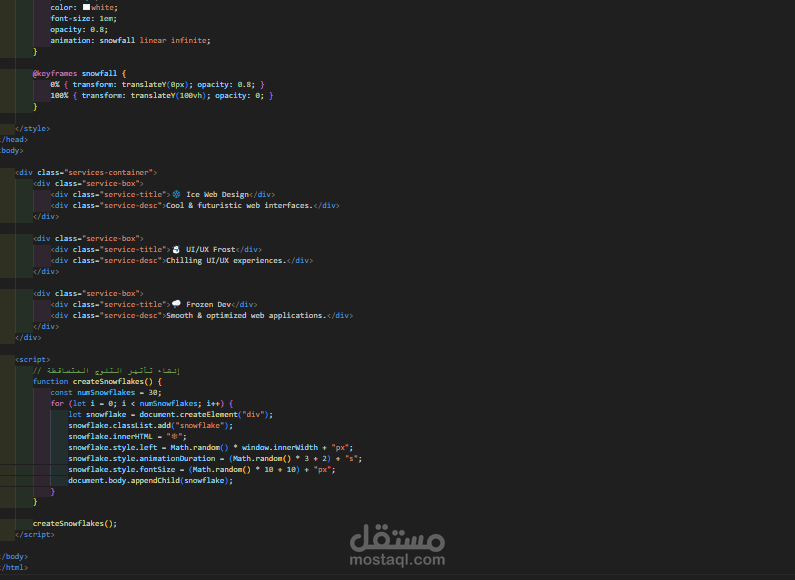Click "Cool & futuristic web interfaces." description

(239, 205)
